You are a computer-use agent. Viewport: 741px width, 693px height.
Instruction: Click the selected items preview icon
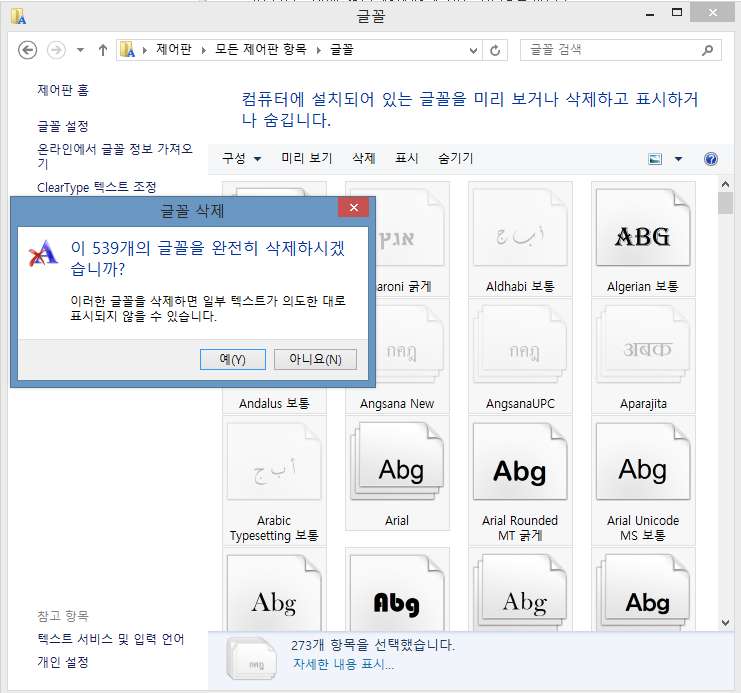click(251, 658)
